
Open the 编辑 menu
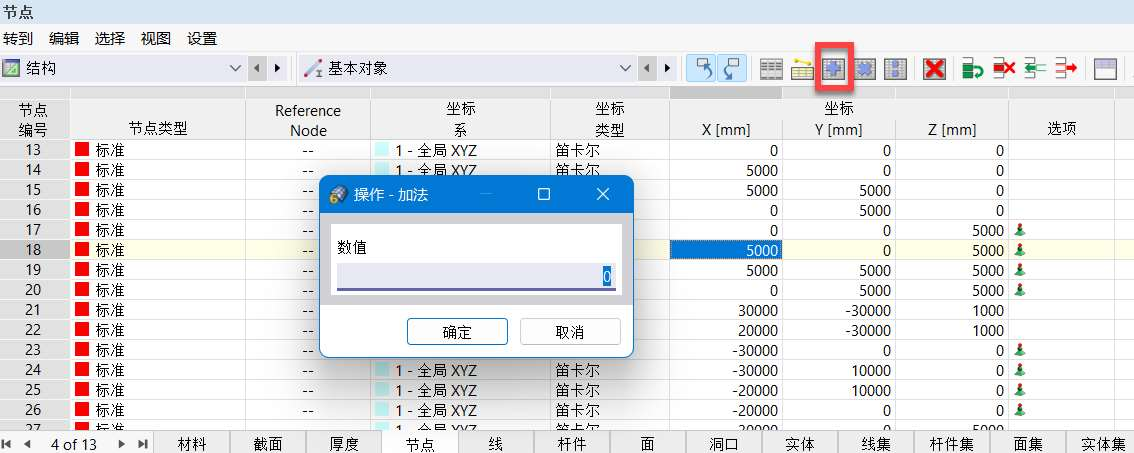(64, 39)
